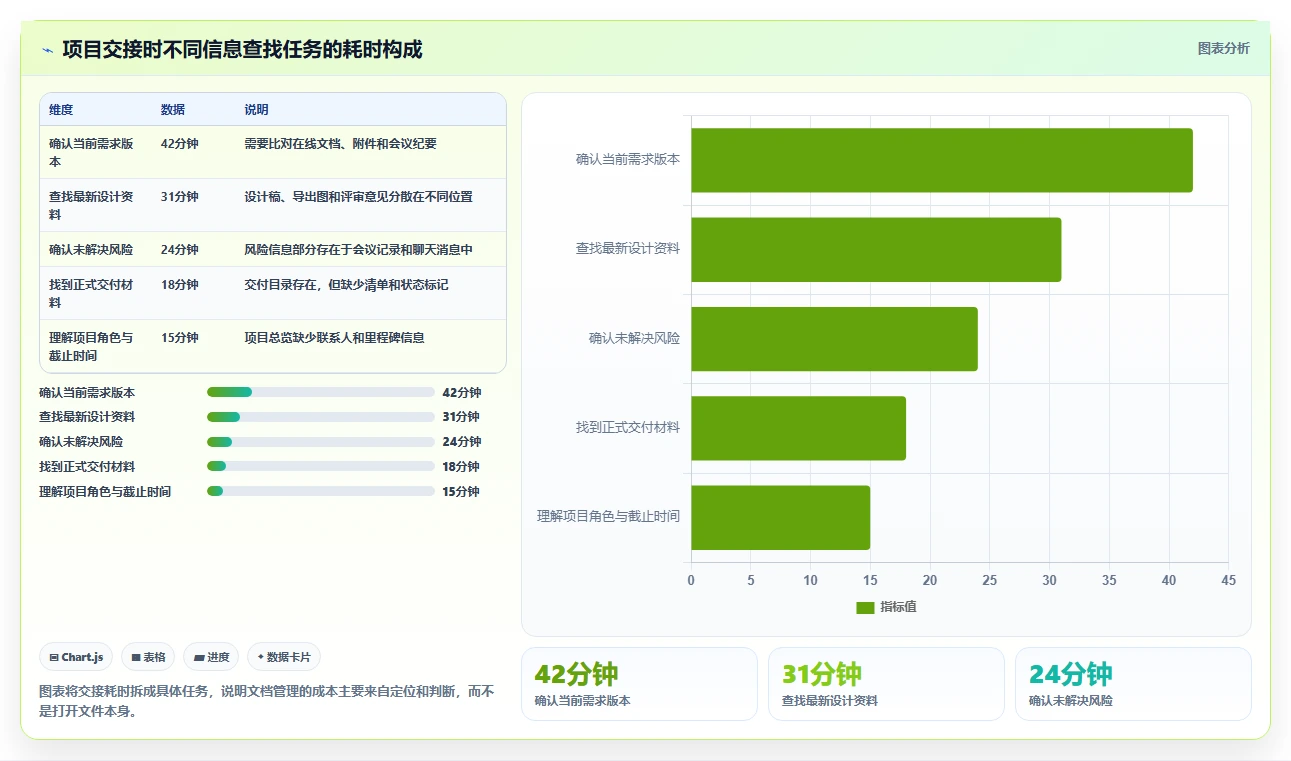Select the Chart.js tag chip

click(x=77, y=657)
